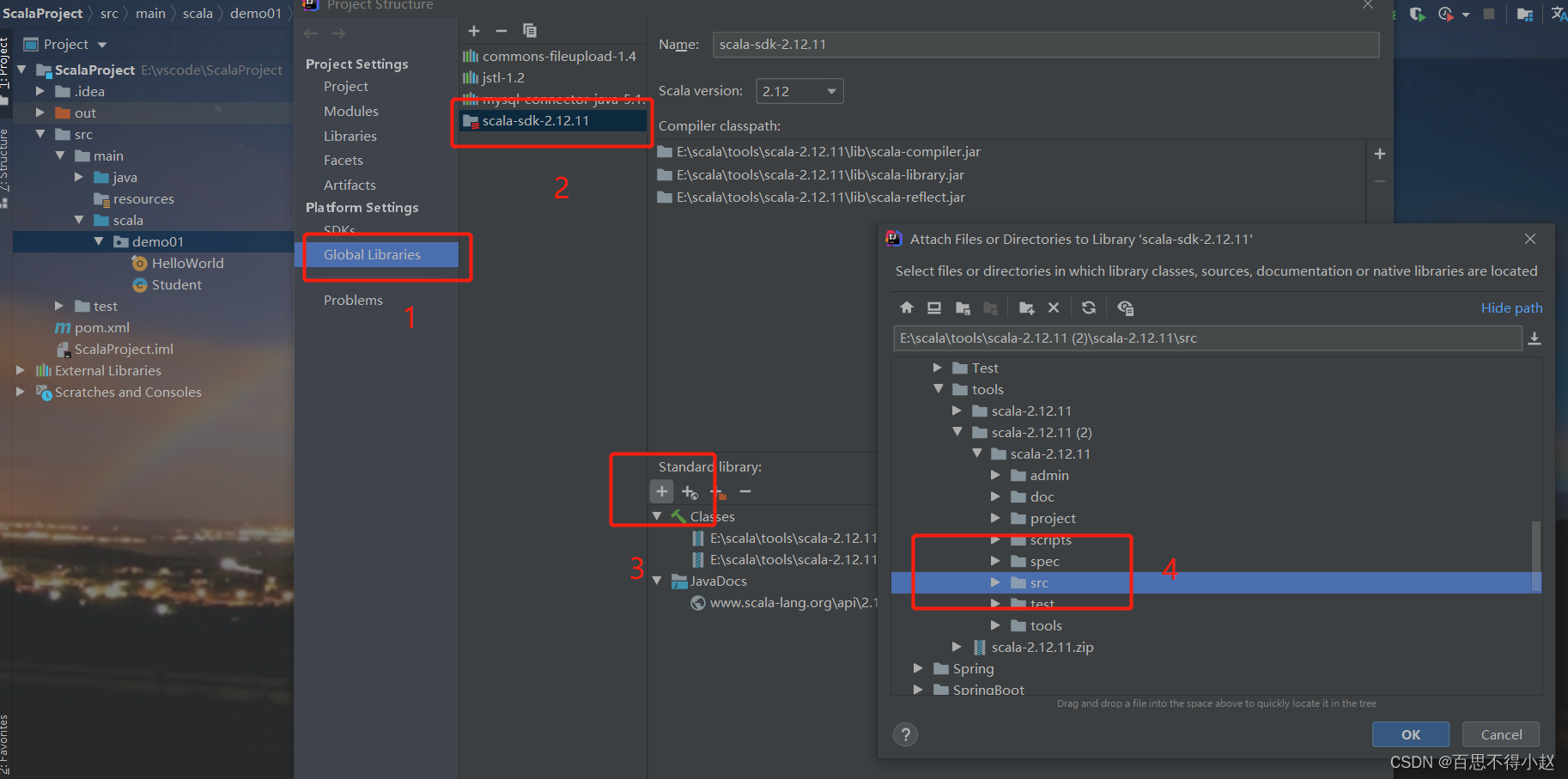Select Global Libraries under Platform Settings

(x=377, y=254)
